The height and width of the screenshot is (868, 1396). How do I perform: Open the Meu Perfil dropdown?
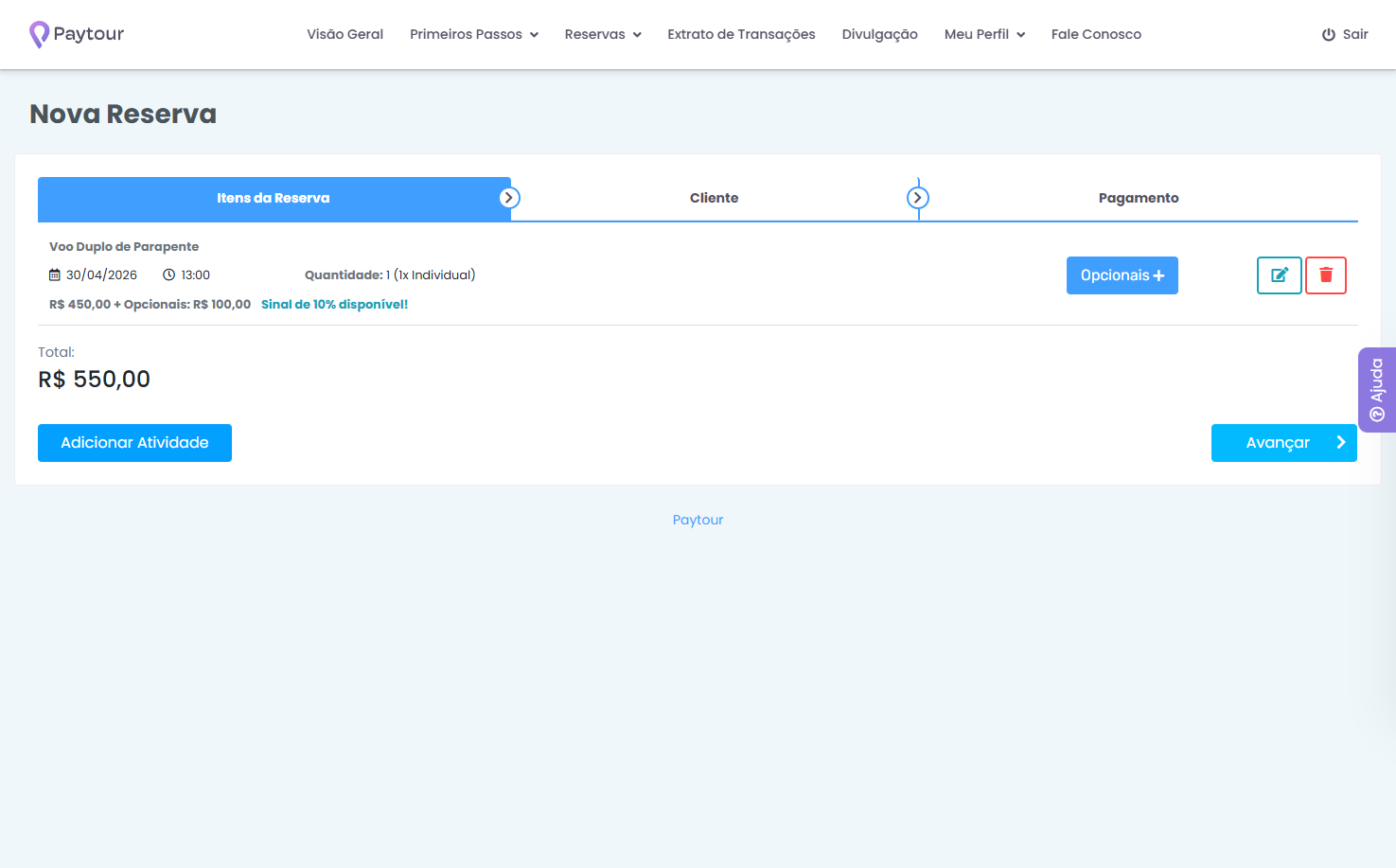pos(984,34)
